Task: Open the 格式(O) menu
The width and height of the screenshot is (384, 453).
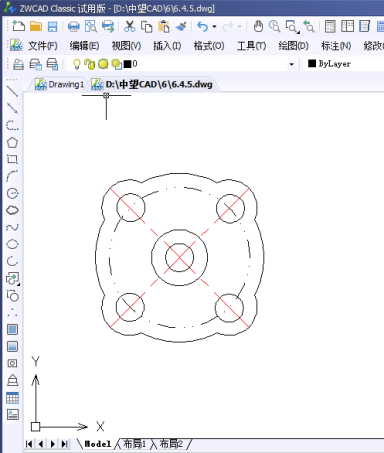Action: pyautogui.click(x=209, y=46)
